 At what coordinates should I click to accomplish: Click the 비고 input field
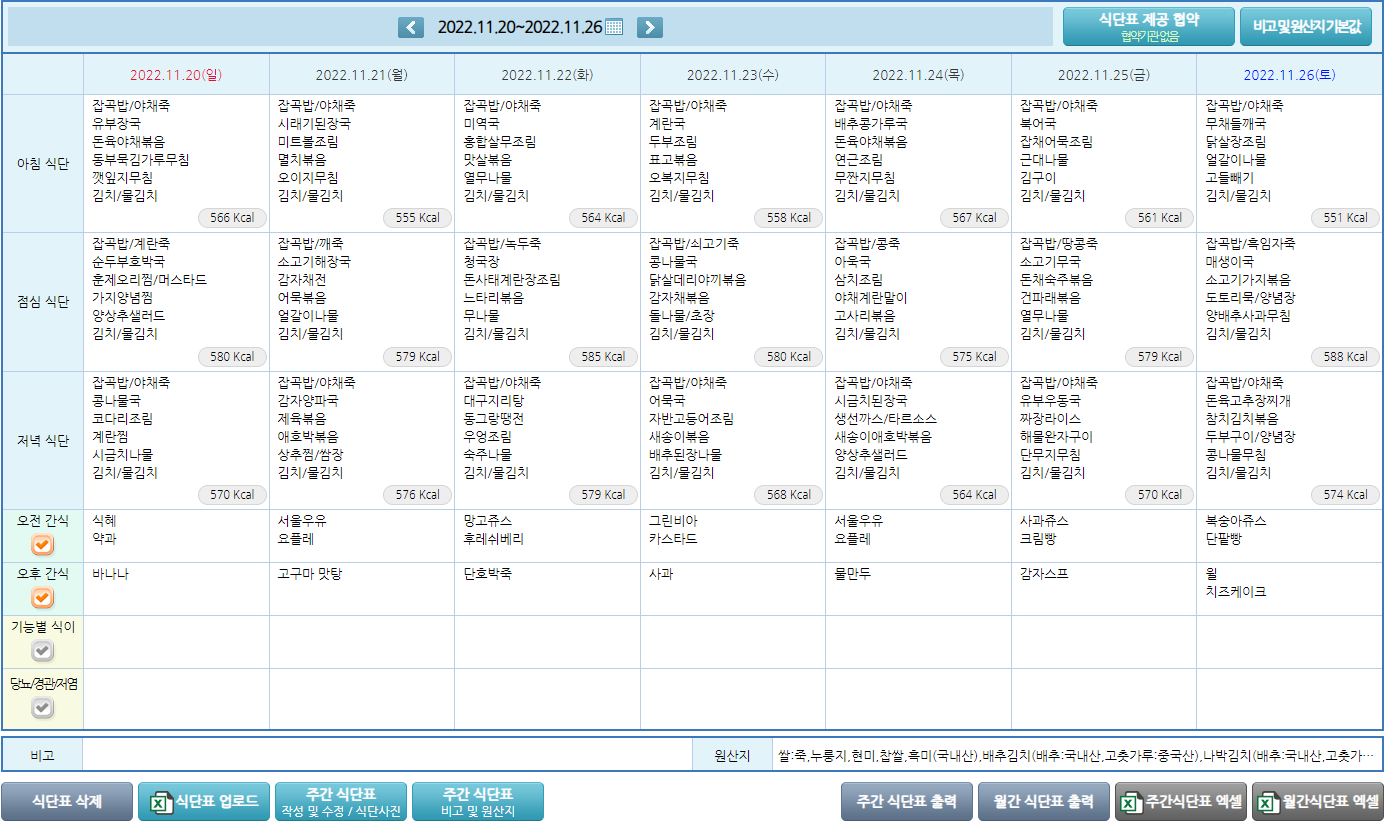[x=388, y=756]
